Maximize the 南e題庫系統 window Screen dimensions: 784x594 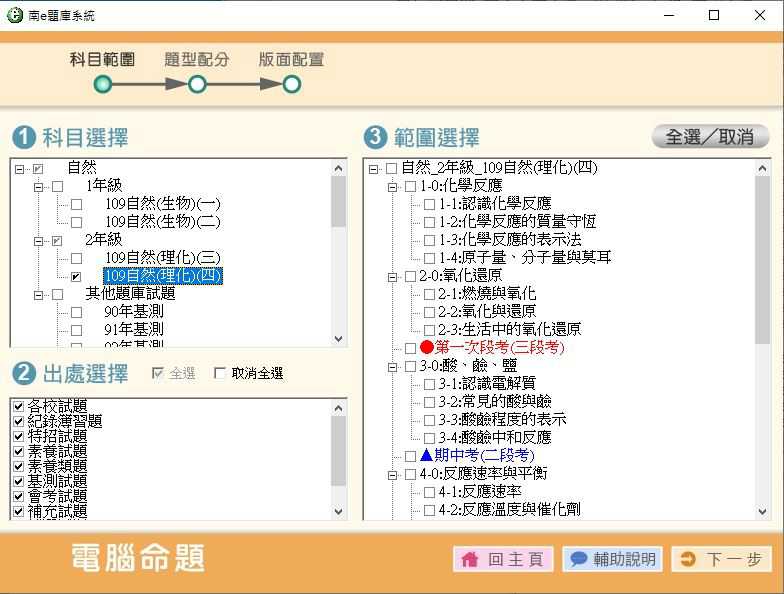point(714,16)
